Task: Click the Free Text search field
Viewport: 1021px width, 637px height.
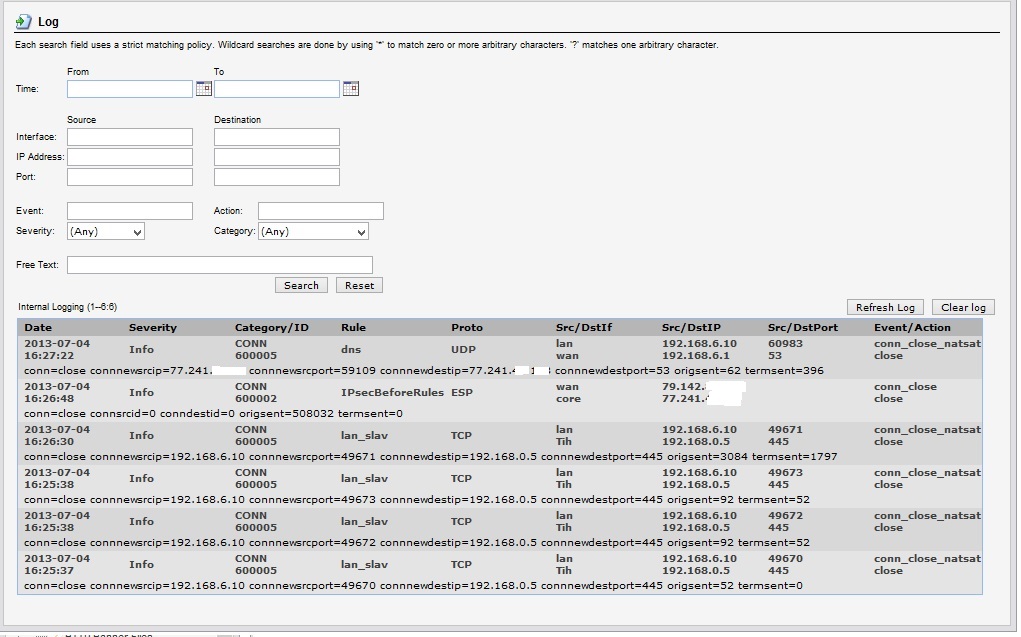Action: point(219,265)
